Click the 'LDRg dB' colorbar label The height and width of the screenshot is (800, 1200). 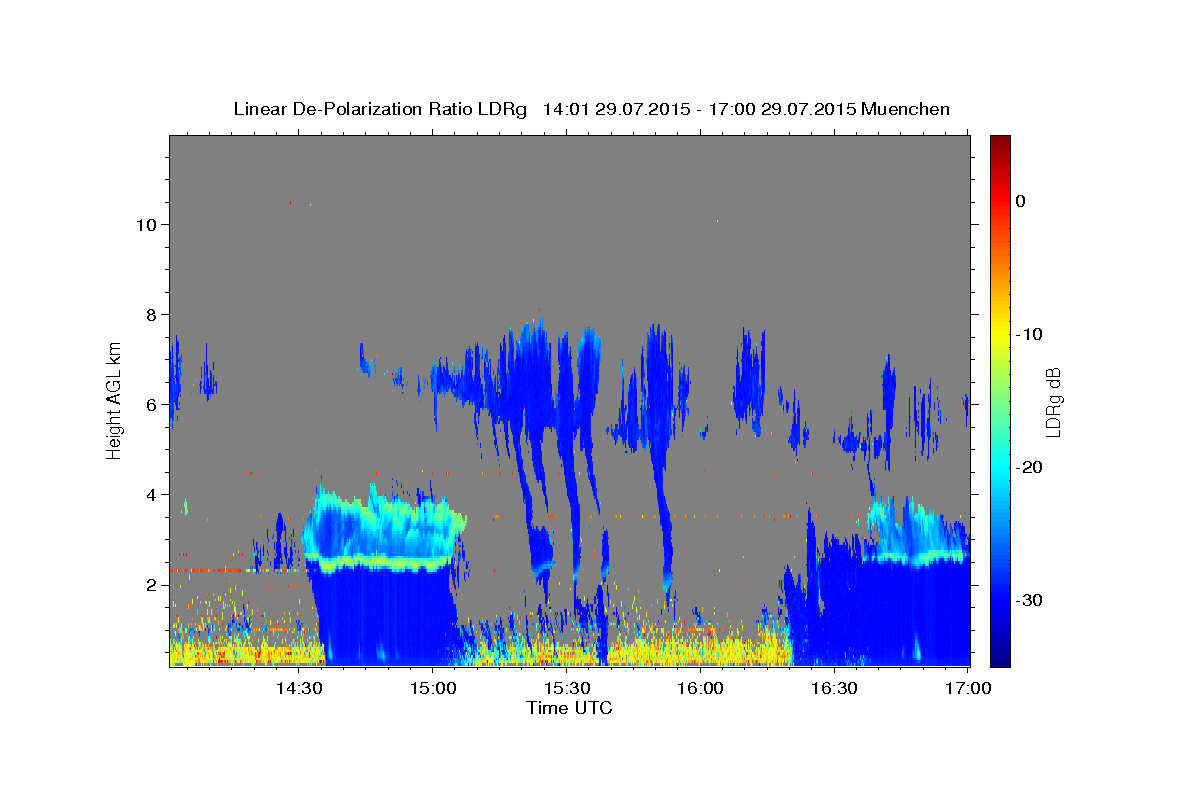[x=1053, y=402]
